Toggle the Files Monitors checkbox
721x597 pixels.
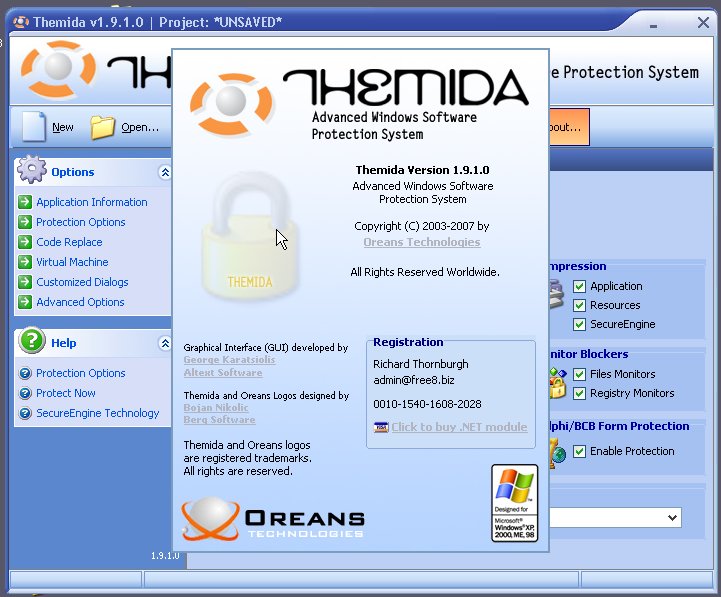[579, 374]
